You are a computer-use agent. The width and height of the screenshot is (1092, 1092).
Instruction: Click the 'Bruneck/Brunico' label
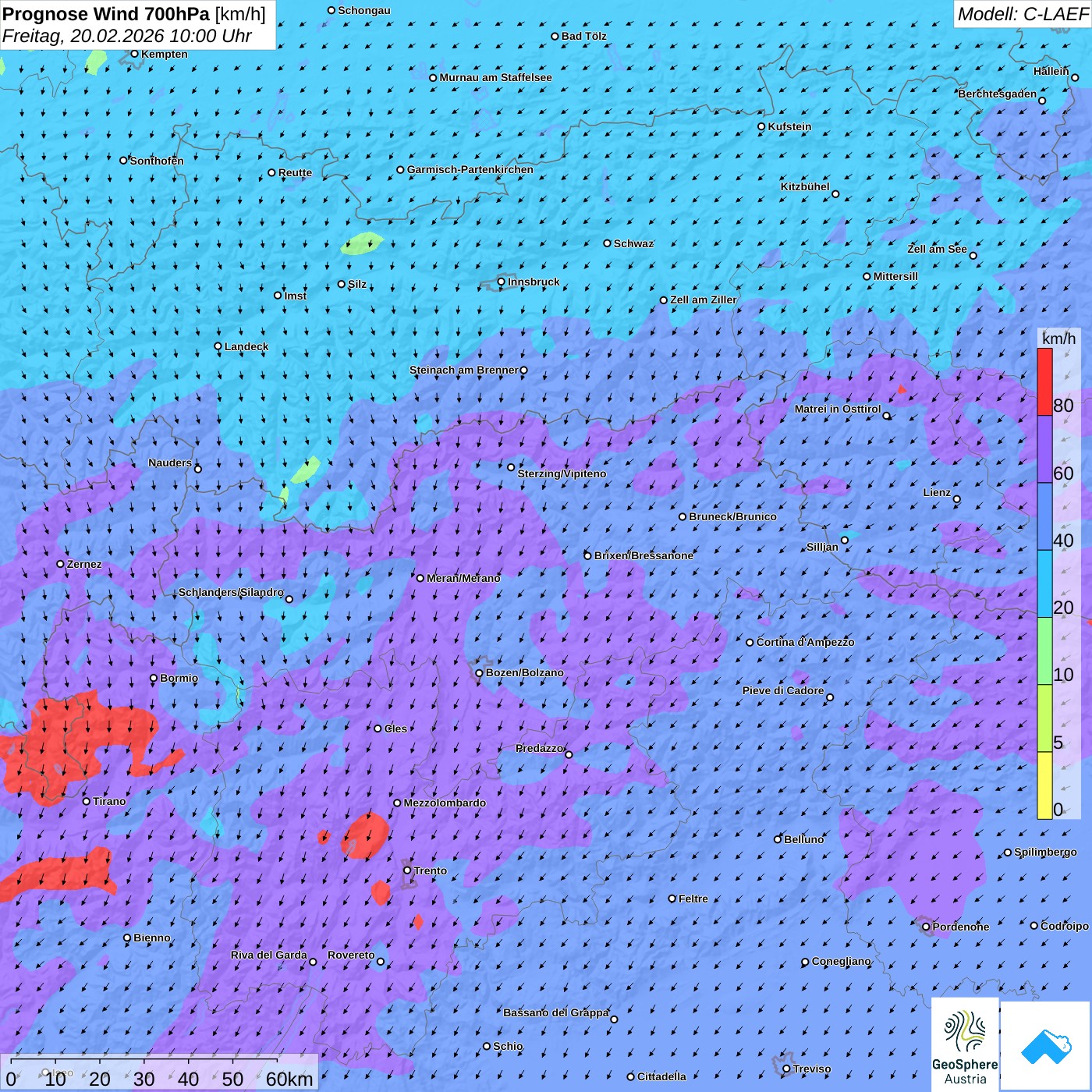[x=732, y=516]
